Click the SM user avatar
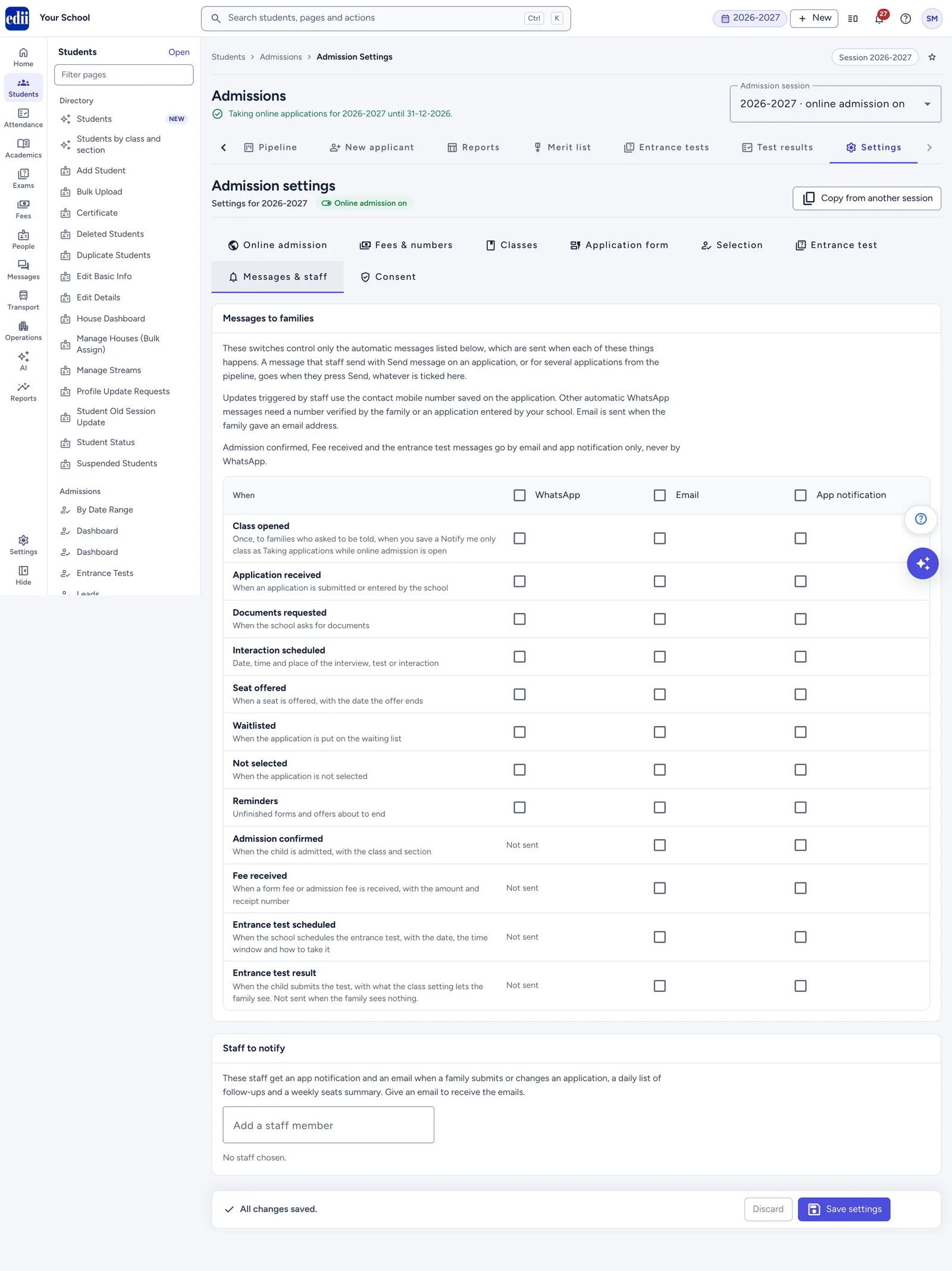 click(x=932, y=18)
